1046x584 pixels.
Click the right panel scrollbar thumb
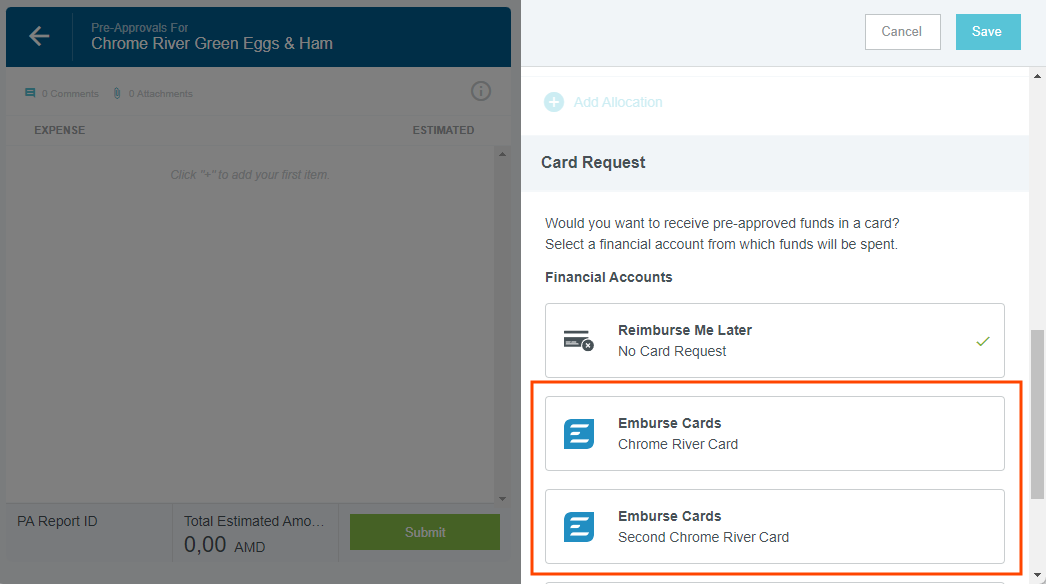1038,414
